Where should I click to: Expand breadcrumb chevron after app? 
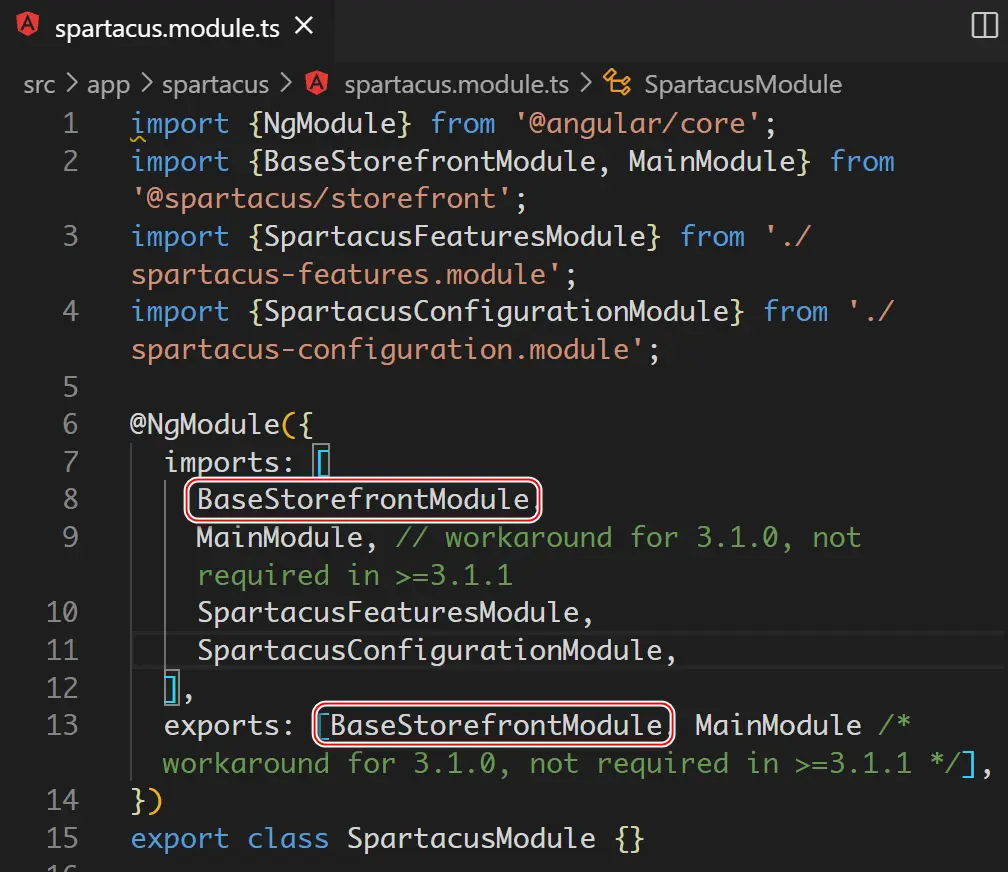pos(147,83)
